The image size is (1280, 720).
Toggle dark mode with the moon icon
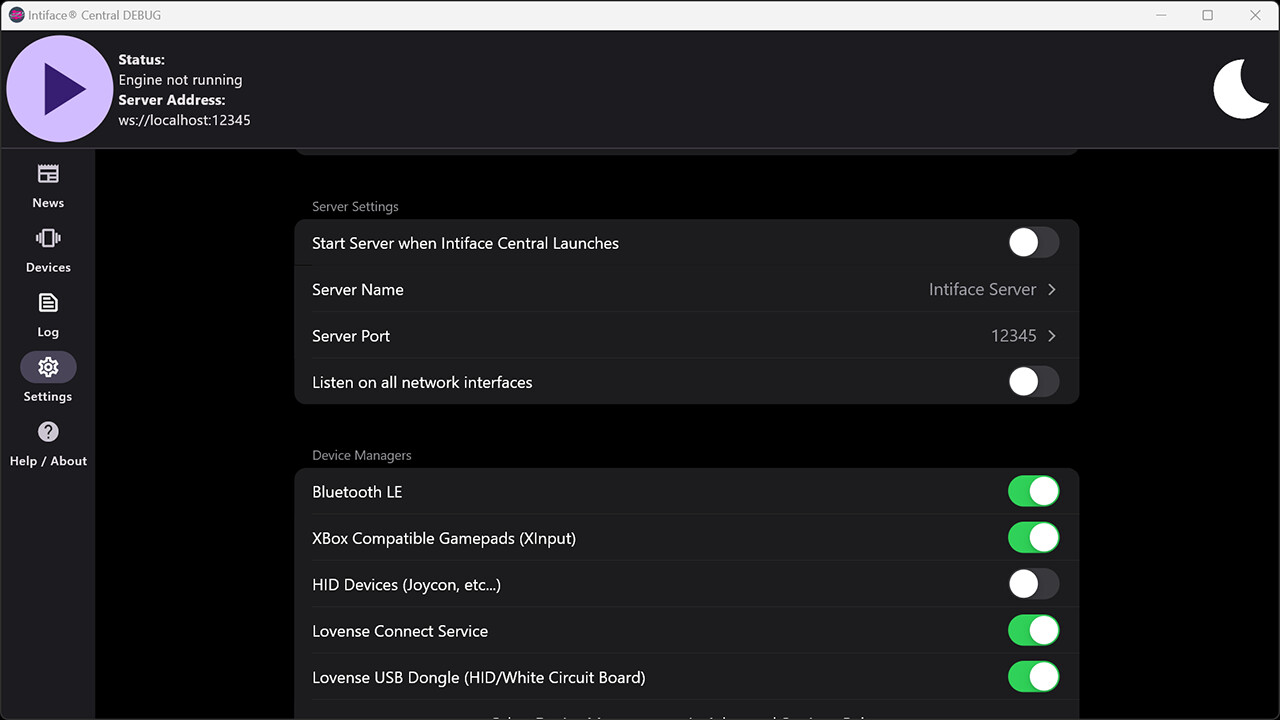[1241, 88]
